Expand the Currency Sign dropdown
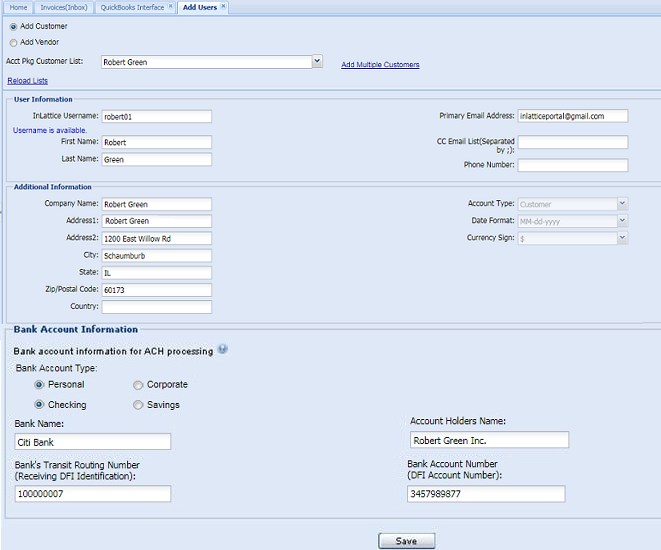661x550 pixels. [x=622, y=238]
